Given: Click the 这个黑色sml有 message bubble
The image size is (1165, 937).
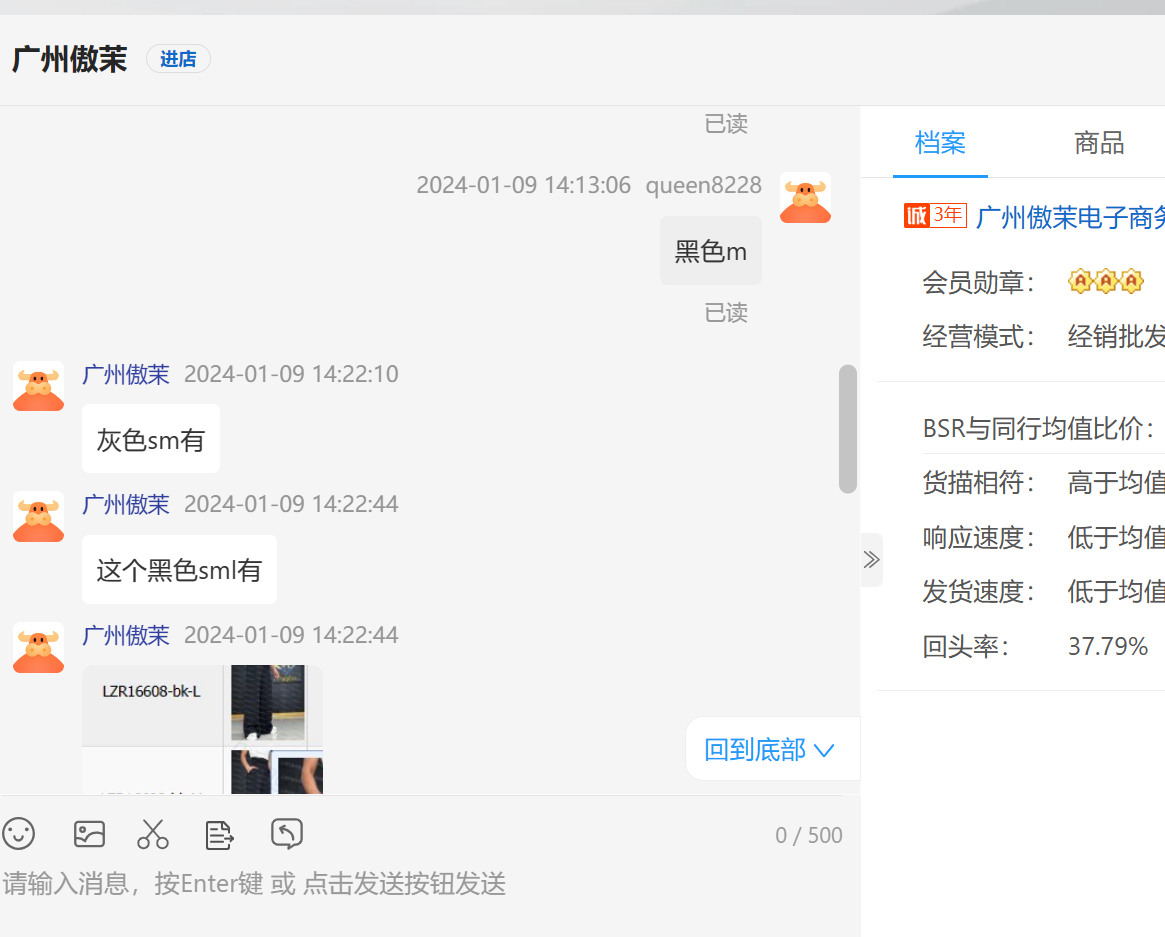Looking at the screenshot, I should pyautogui.click(x=179, y=570).
